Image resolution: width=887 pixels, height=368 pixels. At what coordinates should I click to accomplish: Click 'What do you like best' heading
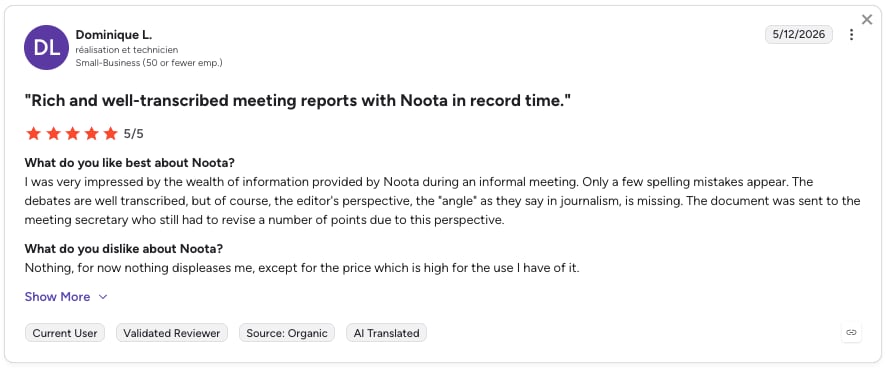(130, 163)
